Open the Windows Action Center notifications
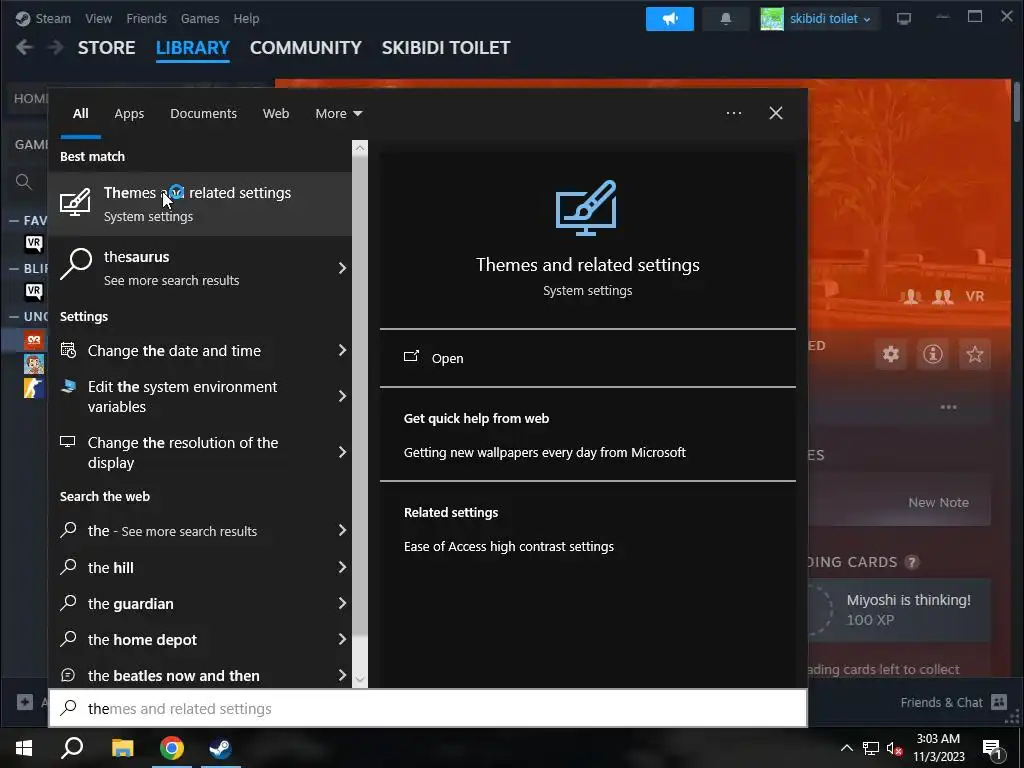This screenshot has width=1024, height=768. [992, 748]
